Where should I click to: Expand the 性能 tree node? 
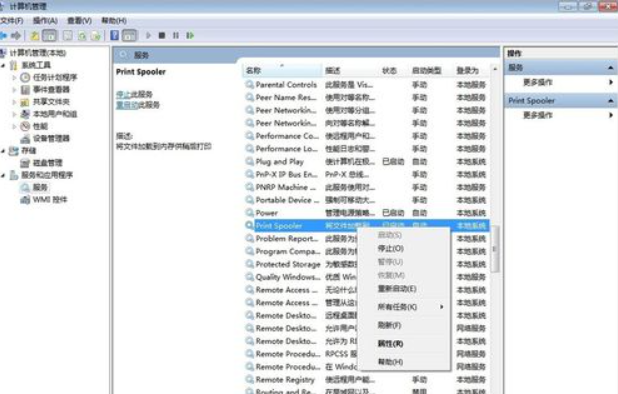[15, 126]
